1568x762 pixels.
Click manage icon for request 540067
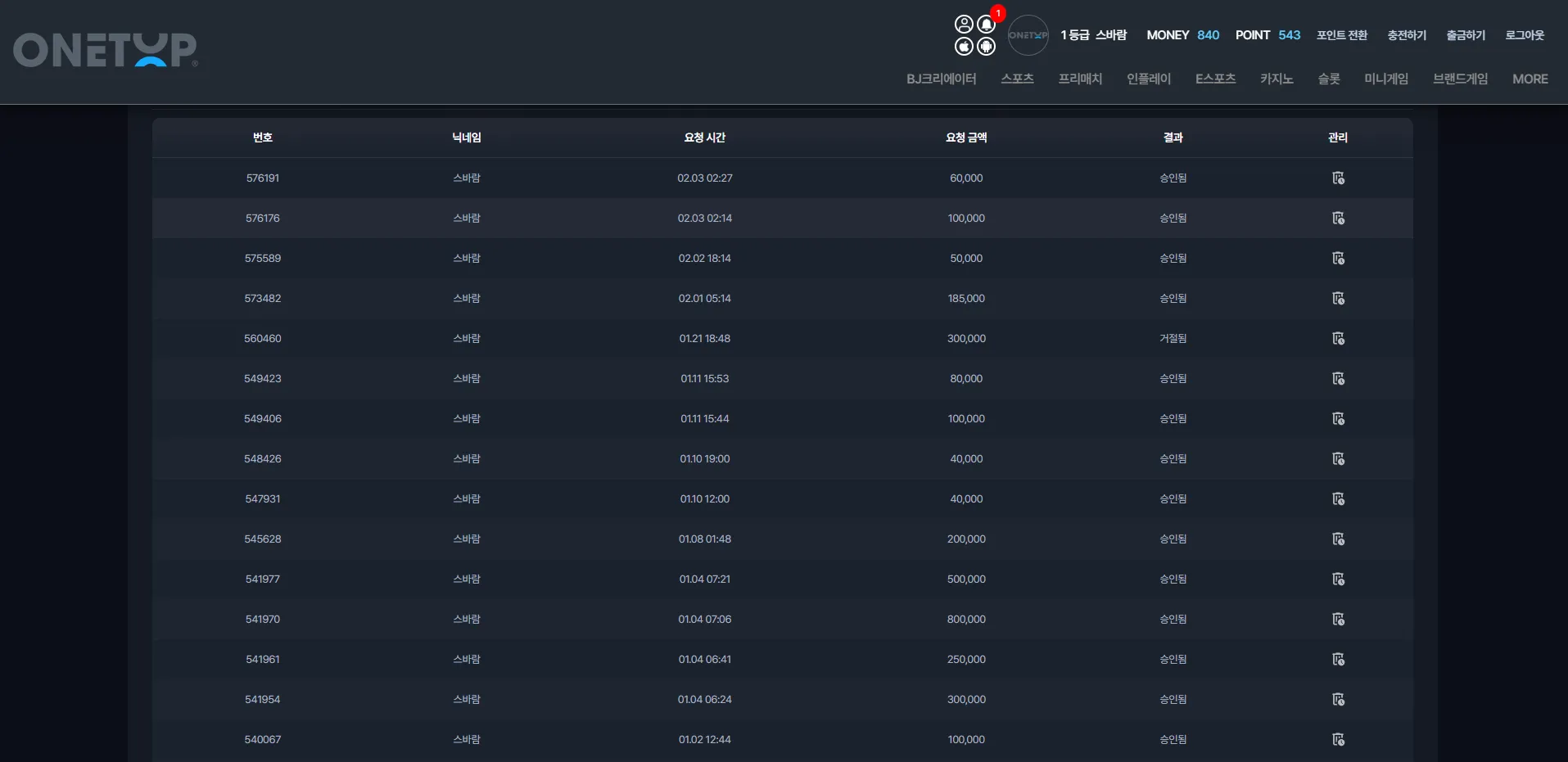point(1338,739)
